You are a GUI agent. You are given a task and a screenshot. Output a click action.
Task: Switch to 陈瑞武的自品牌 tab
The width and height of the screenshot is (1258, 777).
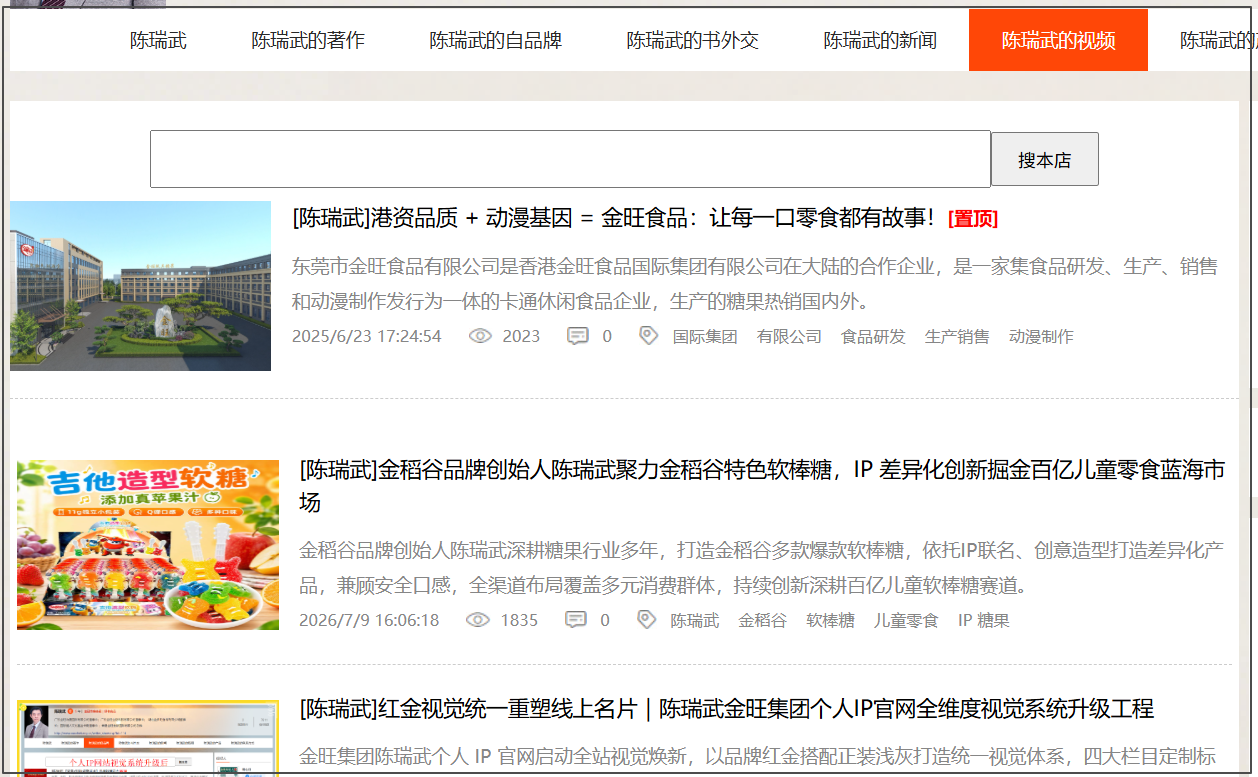coord(496,40)
